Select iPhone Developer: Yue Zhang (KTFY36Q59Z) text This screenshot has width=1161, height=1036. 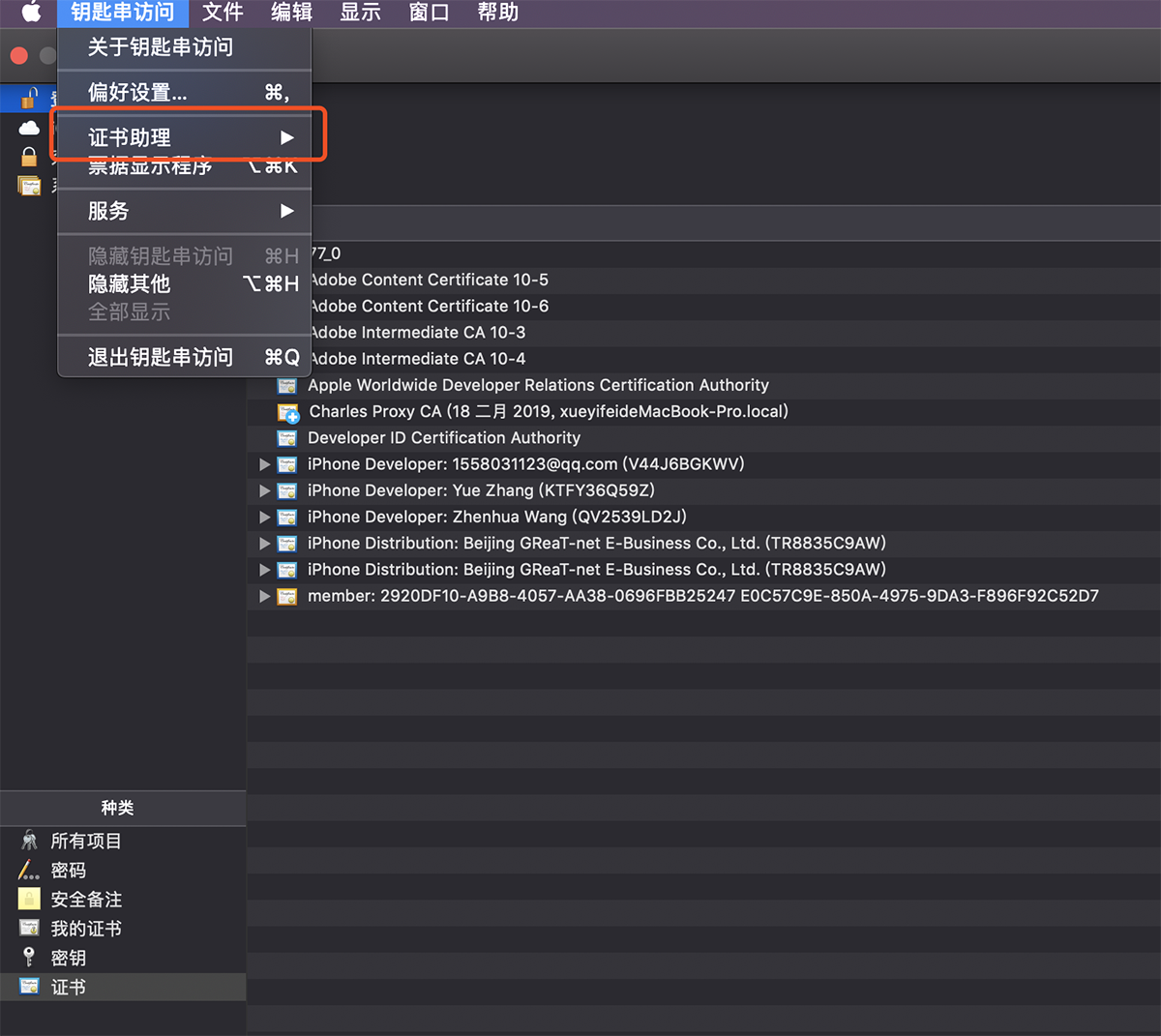tap(481, 490)
